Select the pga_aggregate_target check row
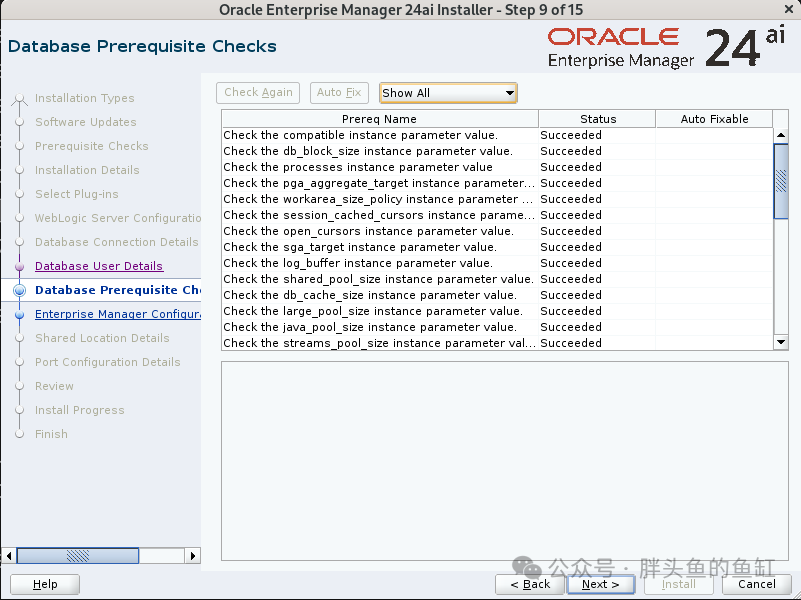 (497, 183)
